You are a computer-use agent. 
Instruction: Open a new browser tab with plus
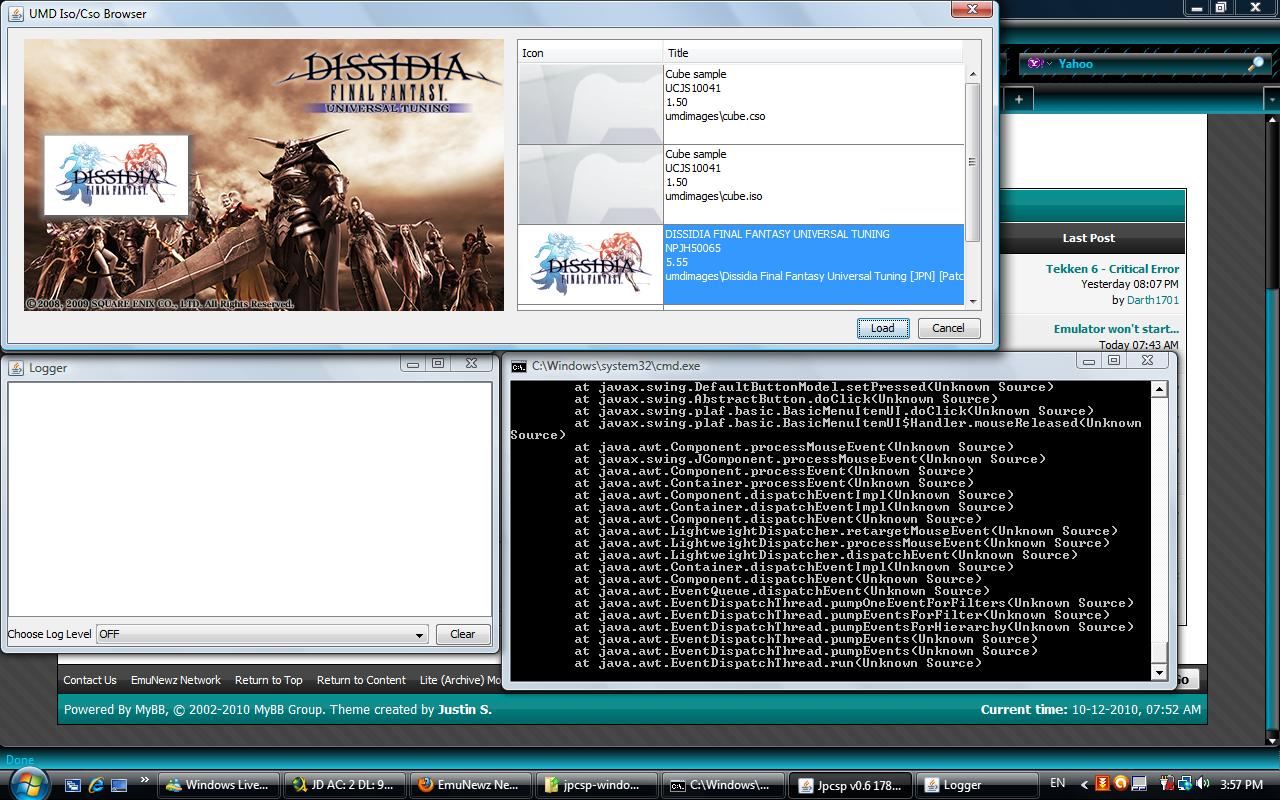coord(1018,99)
